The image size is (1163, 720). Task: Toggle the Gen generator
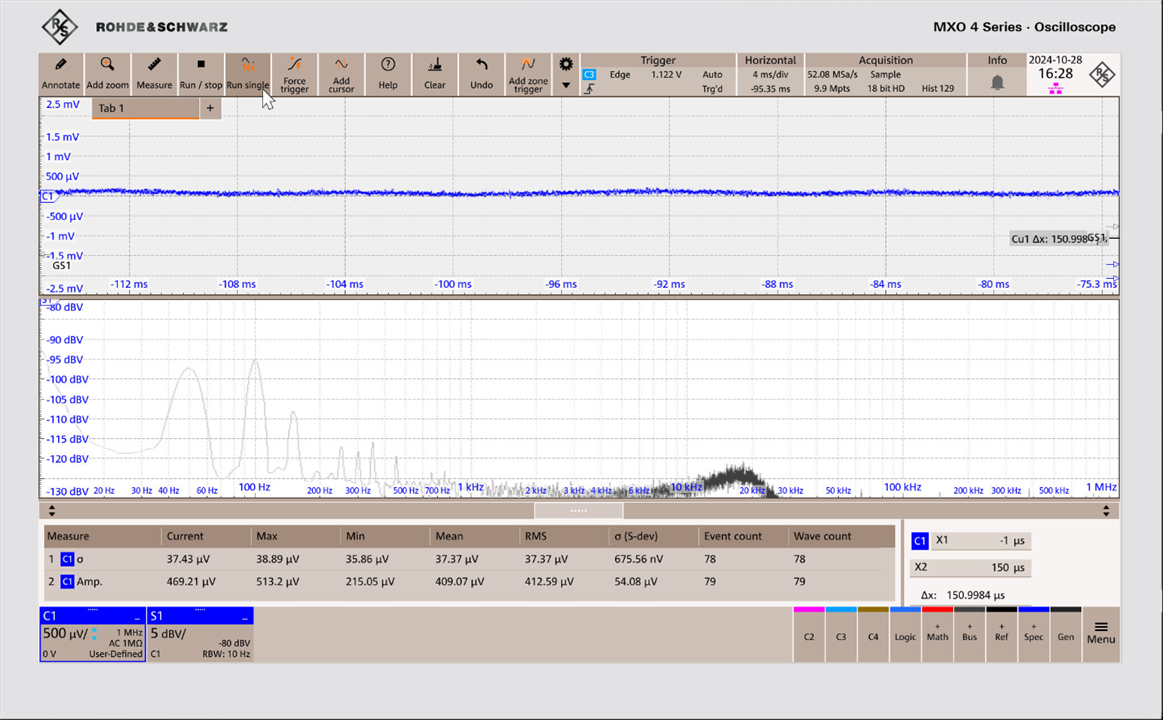tap(1066, 635)
